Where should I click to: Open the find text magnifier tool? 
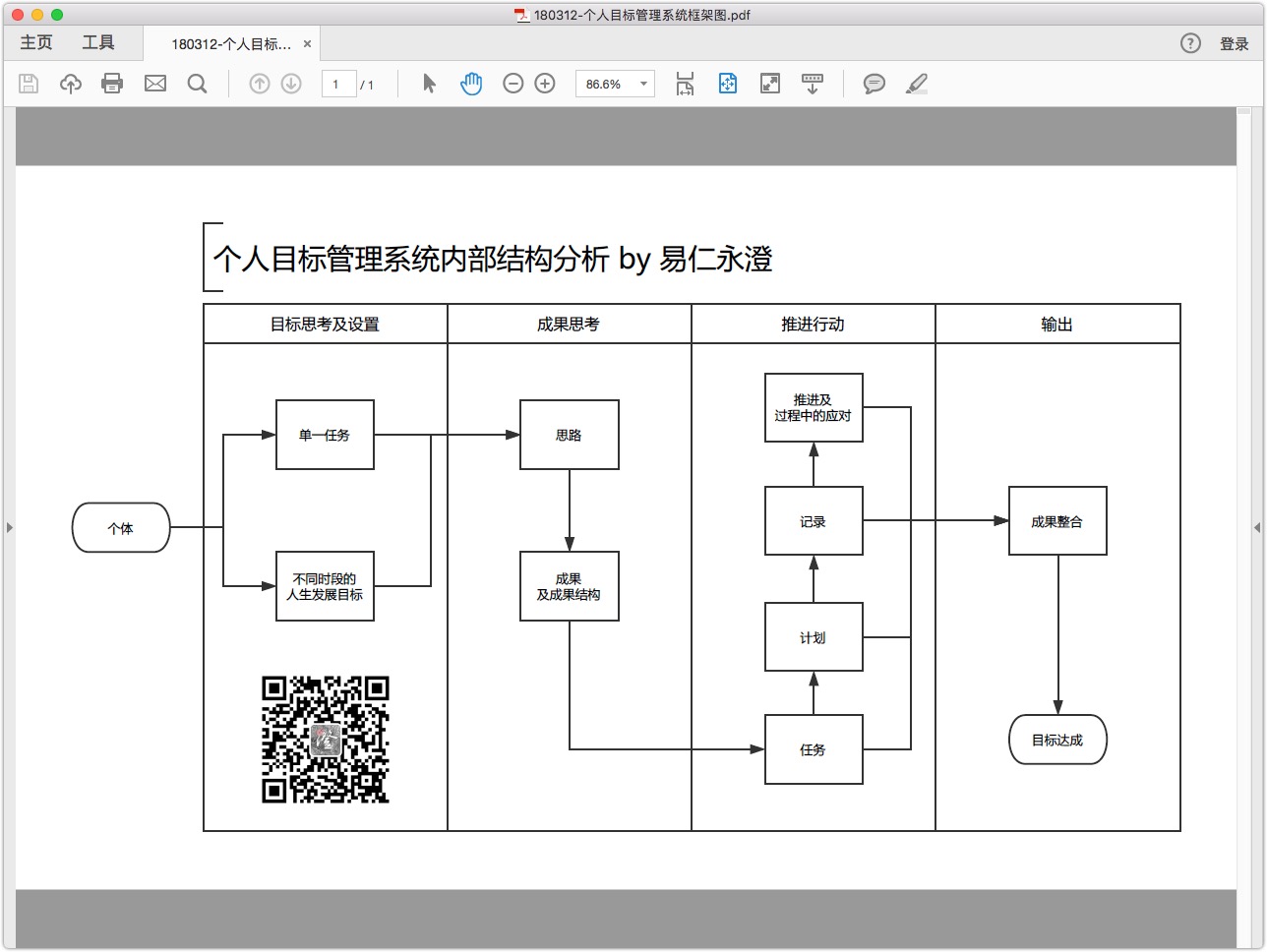tap(198, 84)
